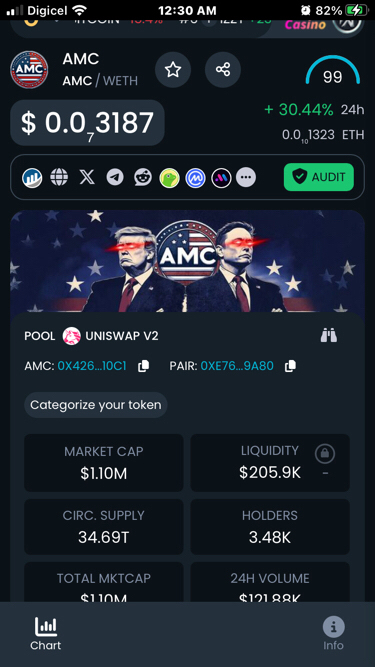The width and height of the screenshot is (375, 667).
Task: Click the liquidity lock icon
Action: point(325,454)
